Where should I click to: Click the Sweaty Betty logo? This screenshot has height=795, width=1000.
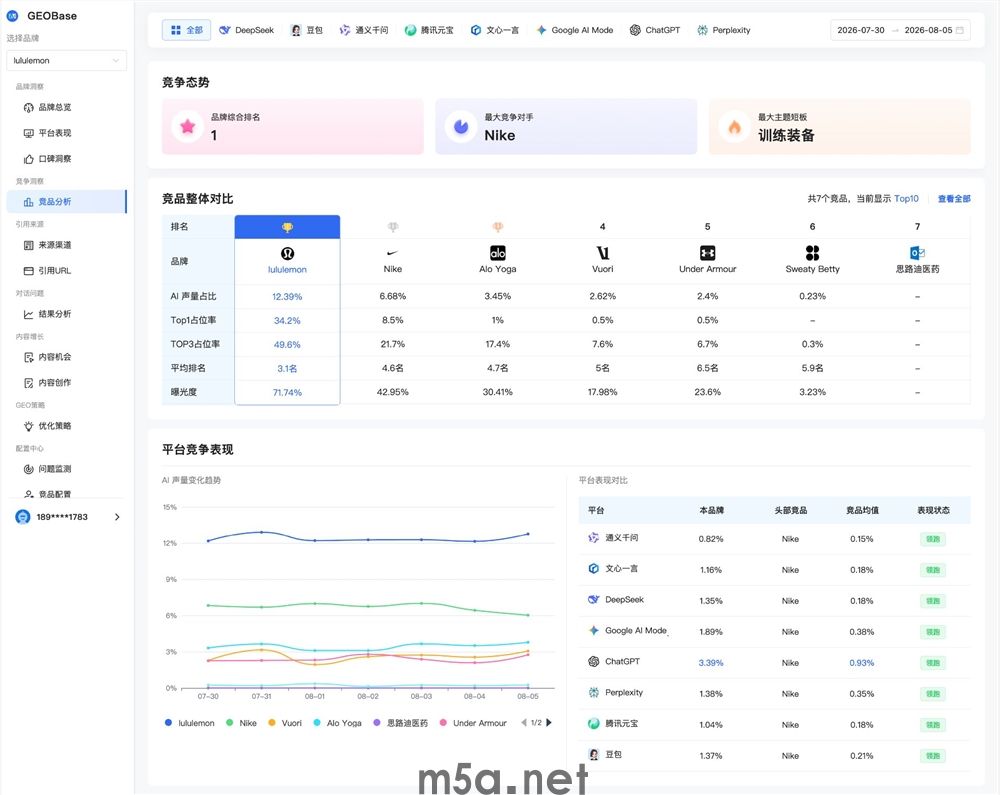pyautogui.click(x=812, y=253)
